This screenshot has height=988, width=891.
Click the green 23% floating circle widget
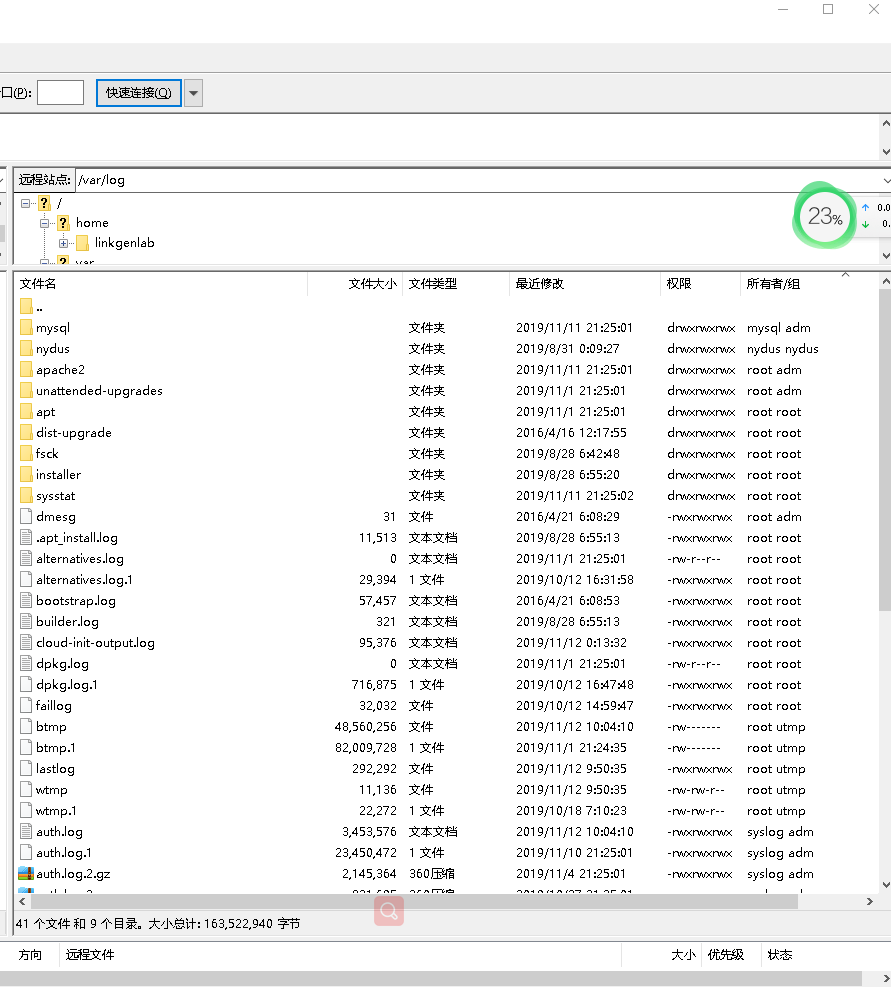[x=824, y=216]
